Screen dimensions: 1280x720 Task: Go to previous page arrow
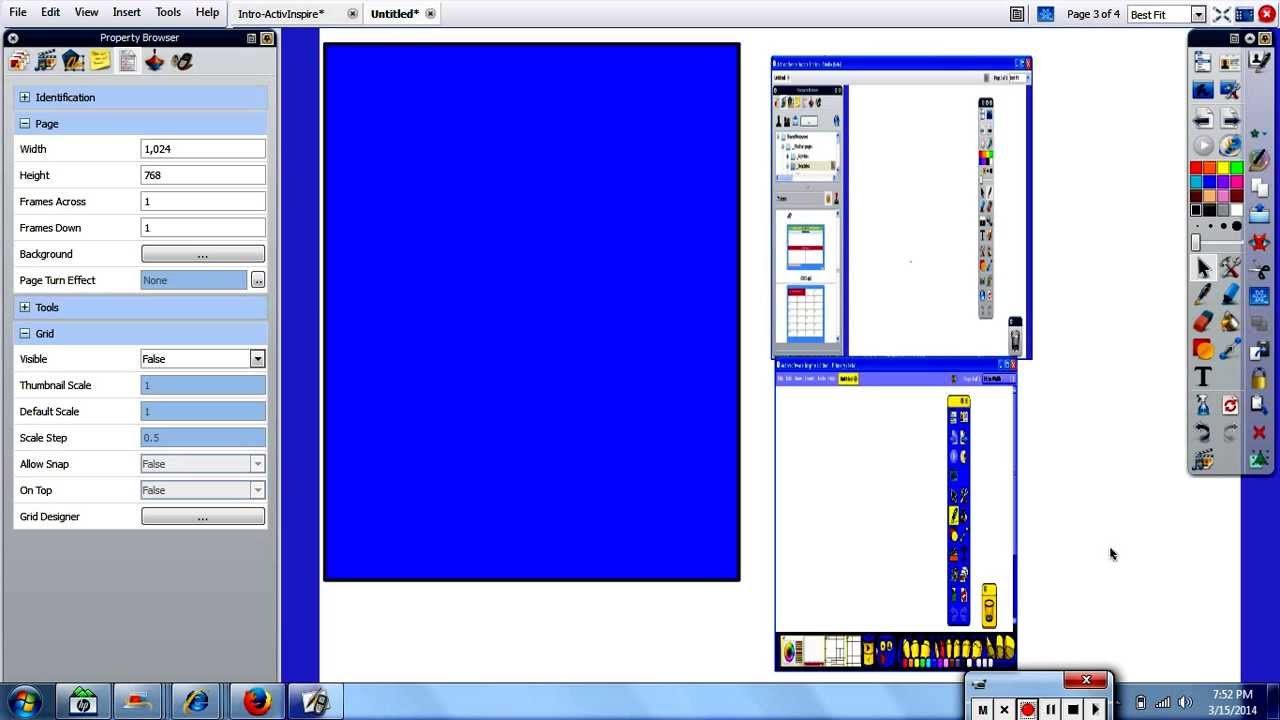click(x=1203, y=119)
